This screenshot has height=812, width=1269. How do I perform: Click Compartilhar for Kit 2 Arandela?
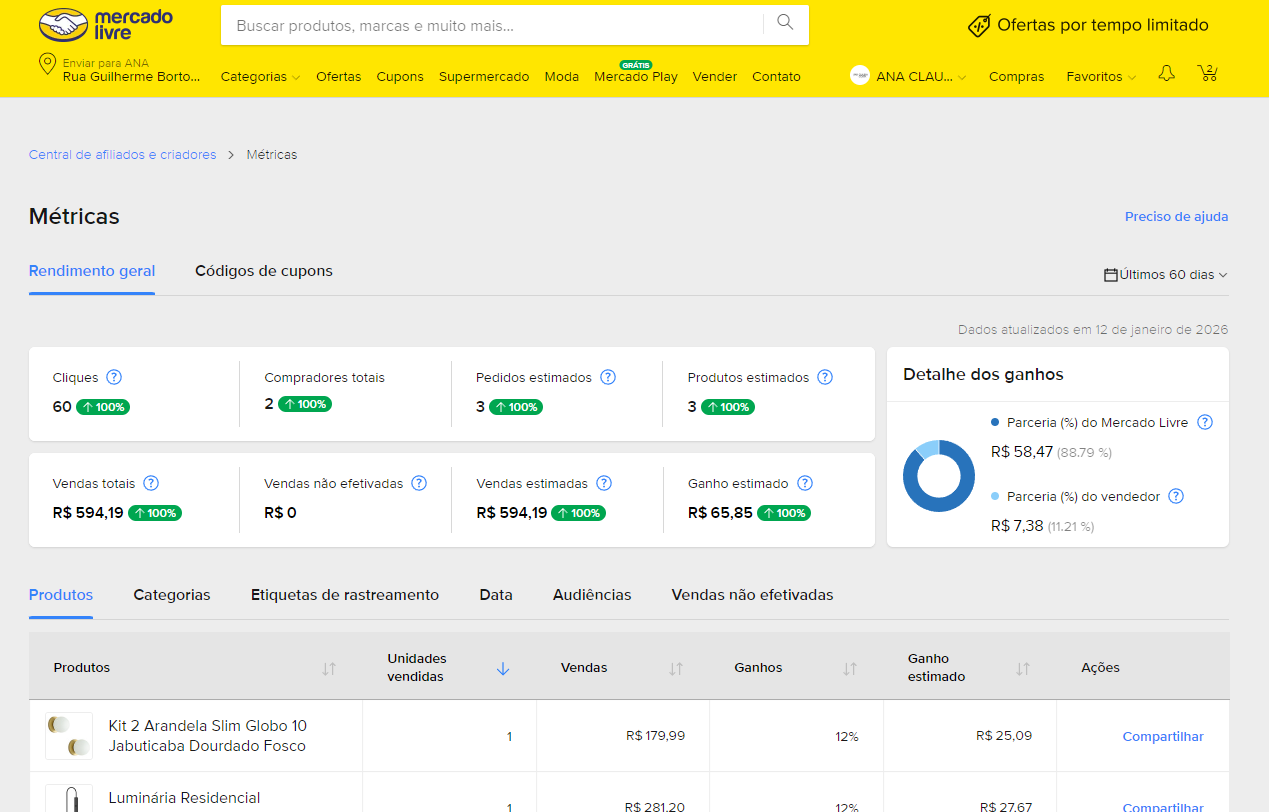coord(1162,737)
